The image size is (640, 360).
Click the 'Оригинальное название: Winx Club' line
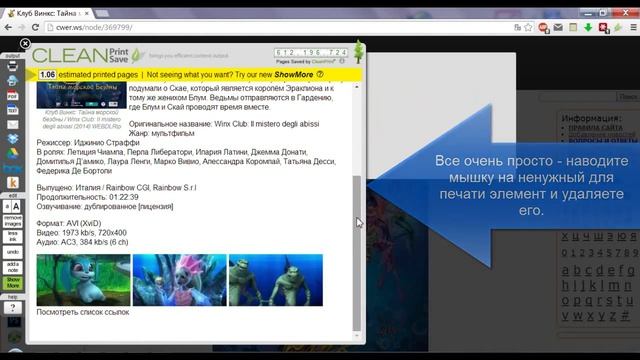[x=224, y=124]
